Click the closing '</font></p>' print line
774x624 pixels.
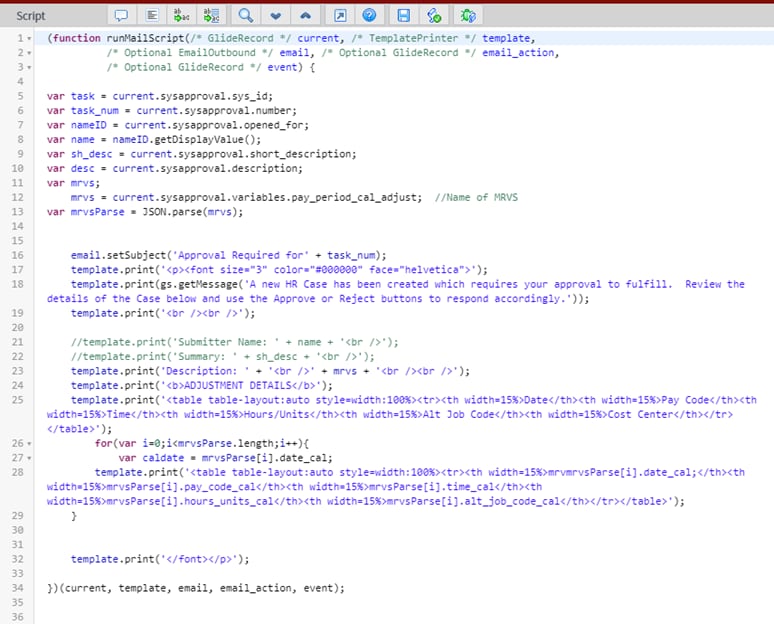(160, 559)
